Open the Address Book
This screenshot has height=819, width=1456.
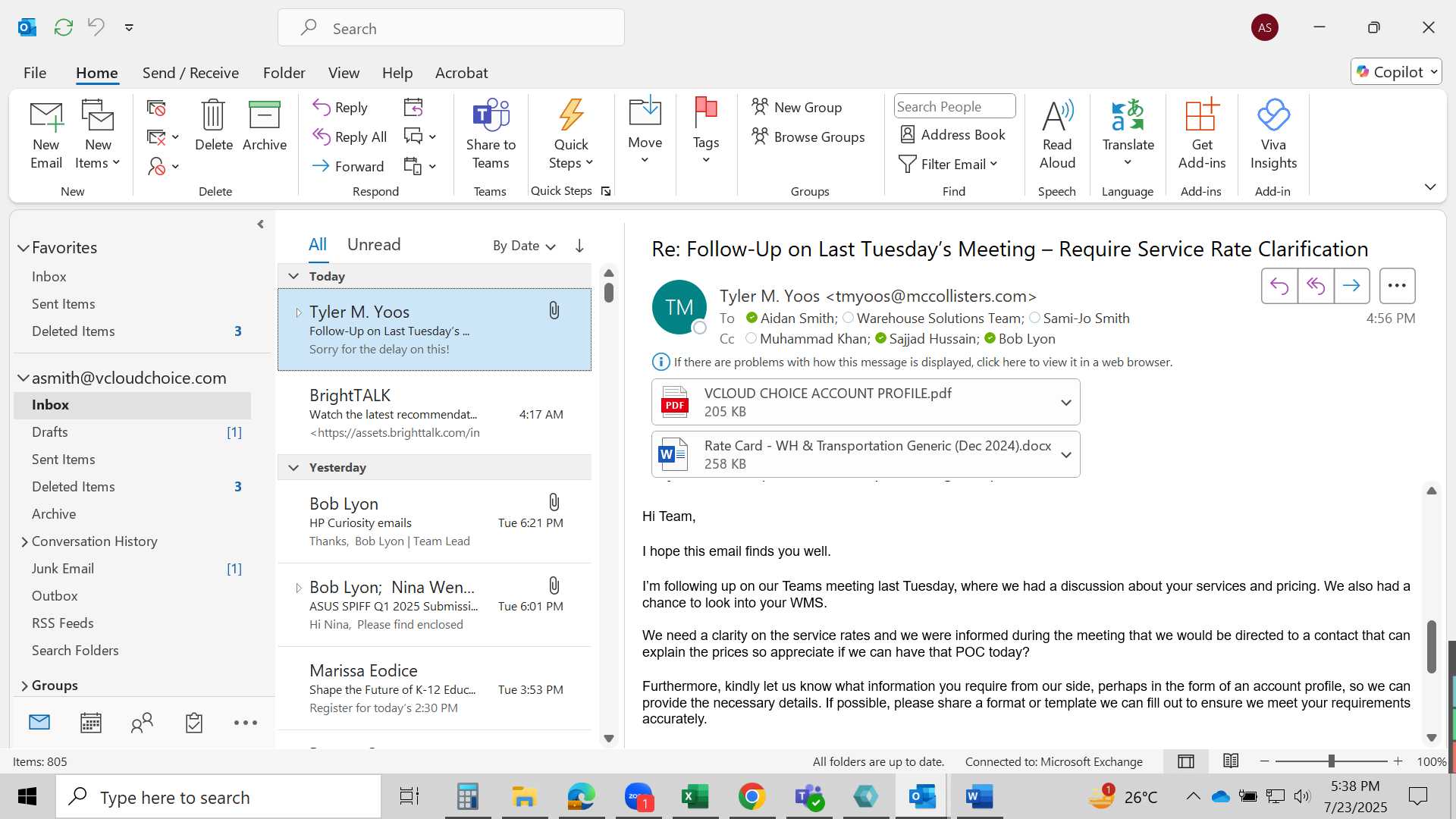click(952, 134)
